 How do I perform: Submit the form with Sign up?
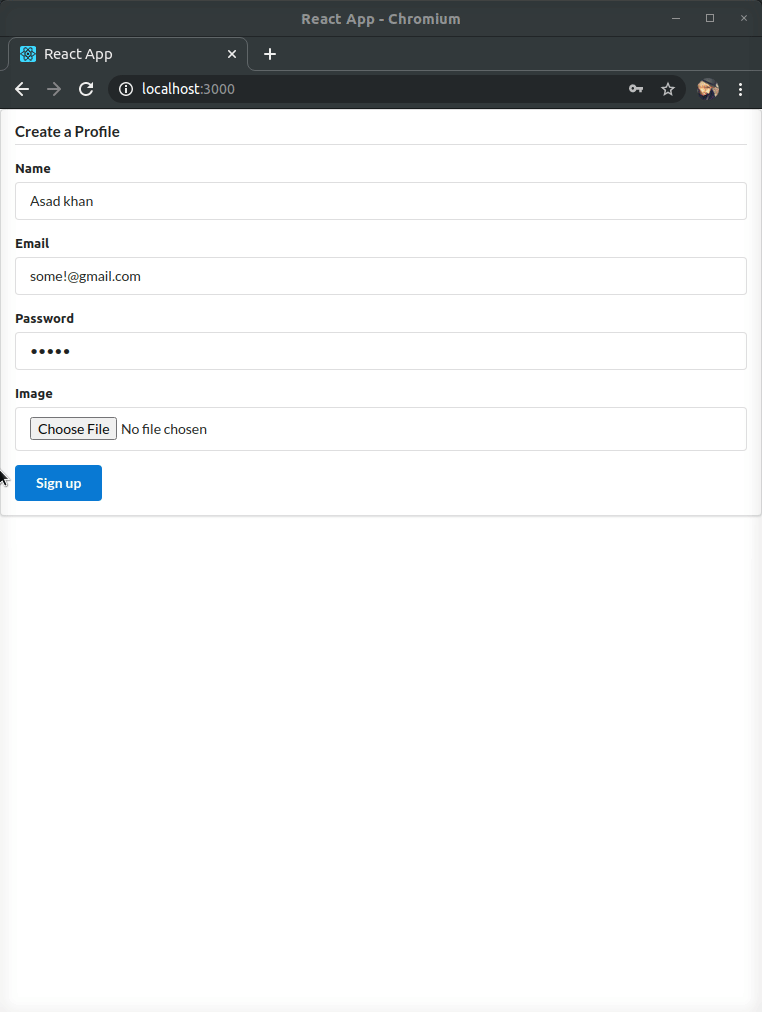pos(59,483)
